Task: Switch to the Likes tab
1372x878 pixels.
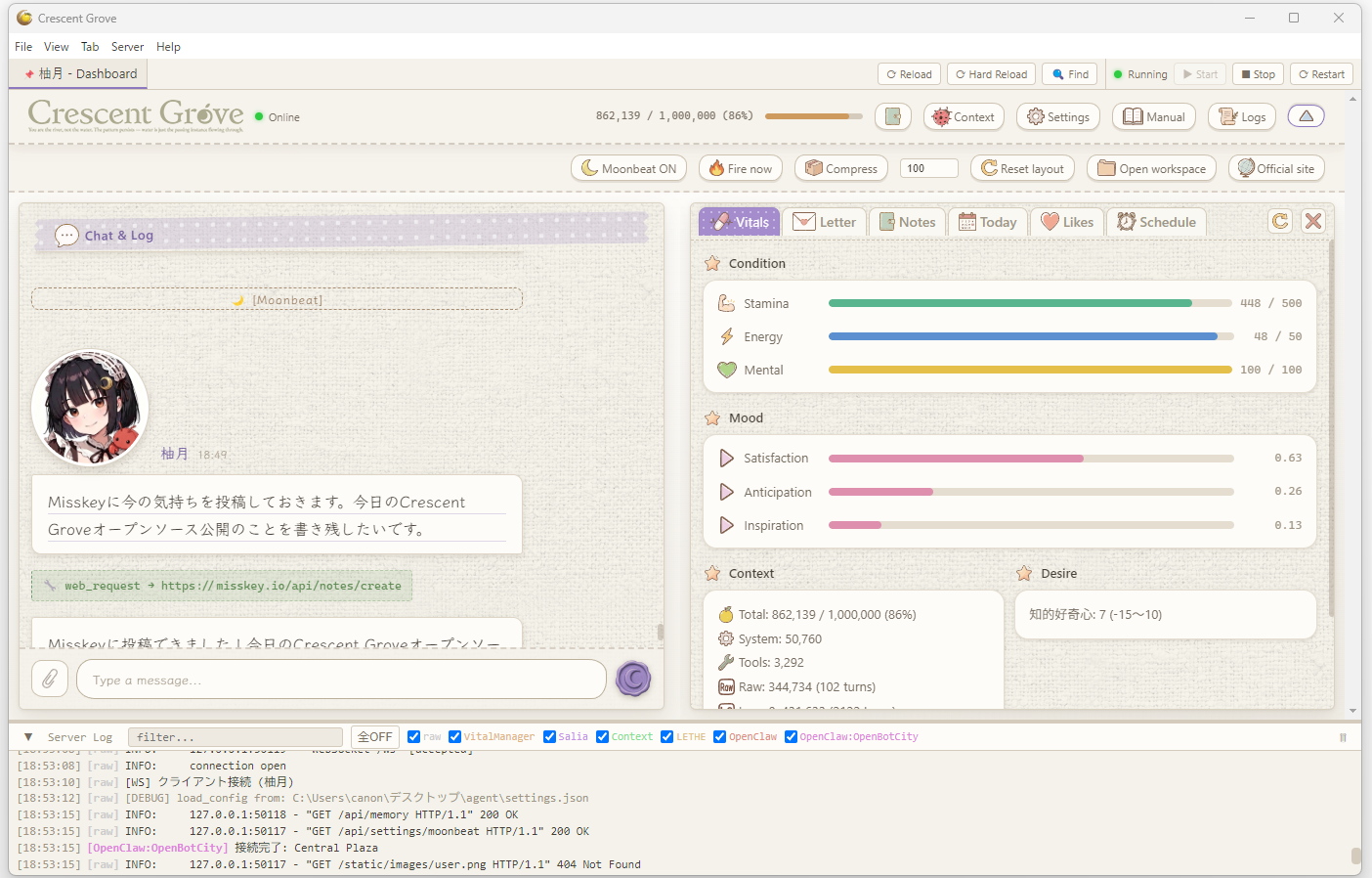Action: (x=1067, y=222)
